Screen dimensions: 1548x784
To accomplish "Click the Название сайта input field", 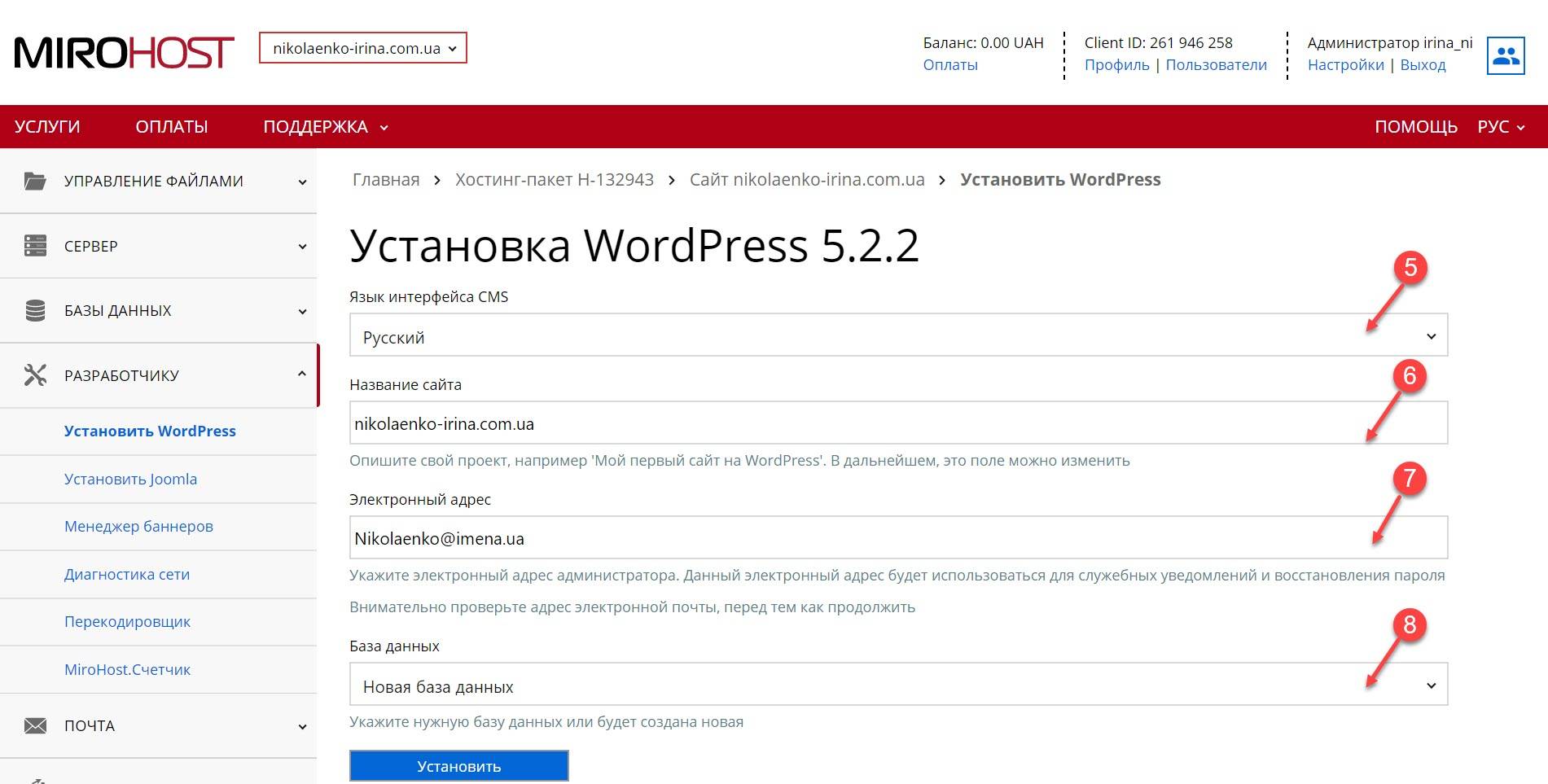I will [x=898, y=423].
